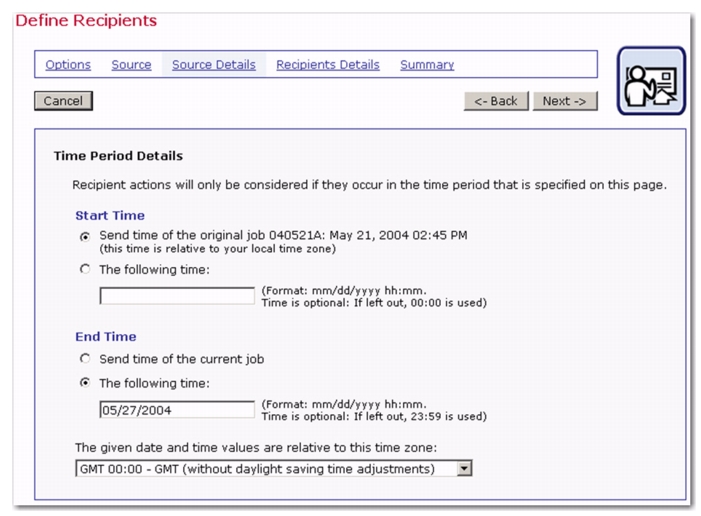701x516 pixels.
Task: Go to the Source tab
Action: click(131, 65)
